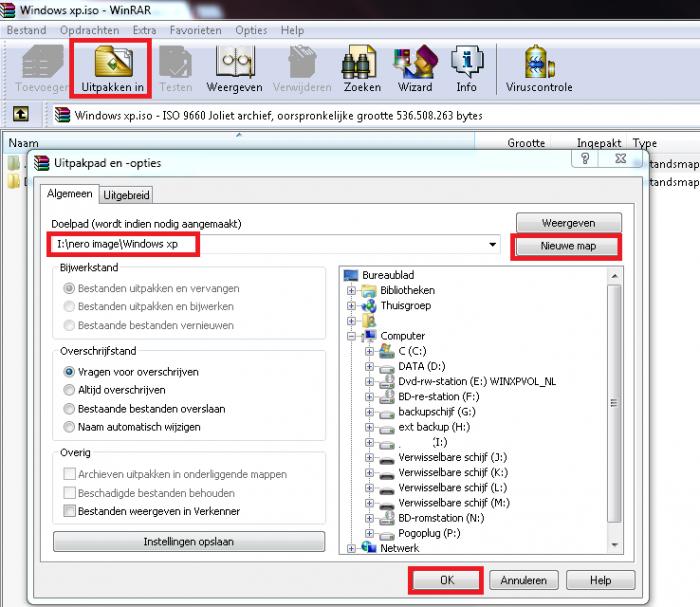Open the Favorieten menu

(196, 30)
